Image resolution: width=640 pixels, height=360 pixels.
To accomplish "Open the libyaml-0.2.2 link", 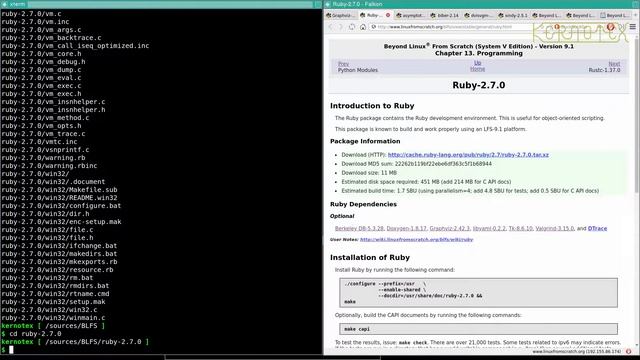I will [x=489, y=229].
